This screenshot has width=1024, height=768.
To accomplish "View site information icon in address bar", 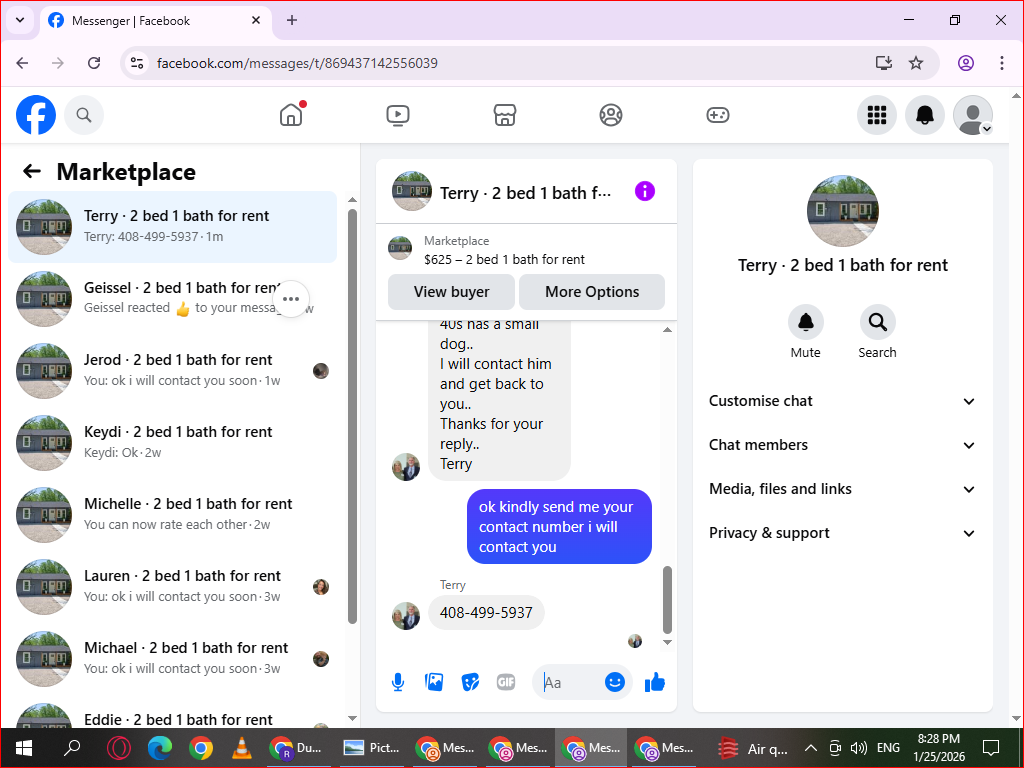I will point(136,63).
